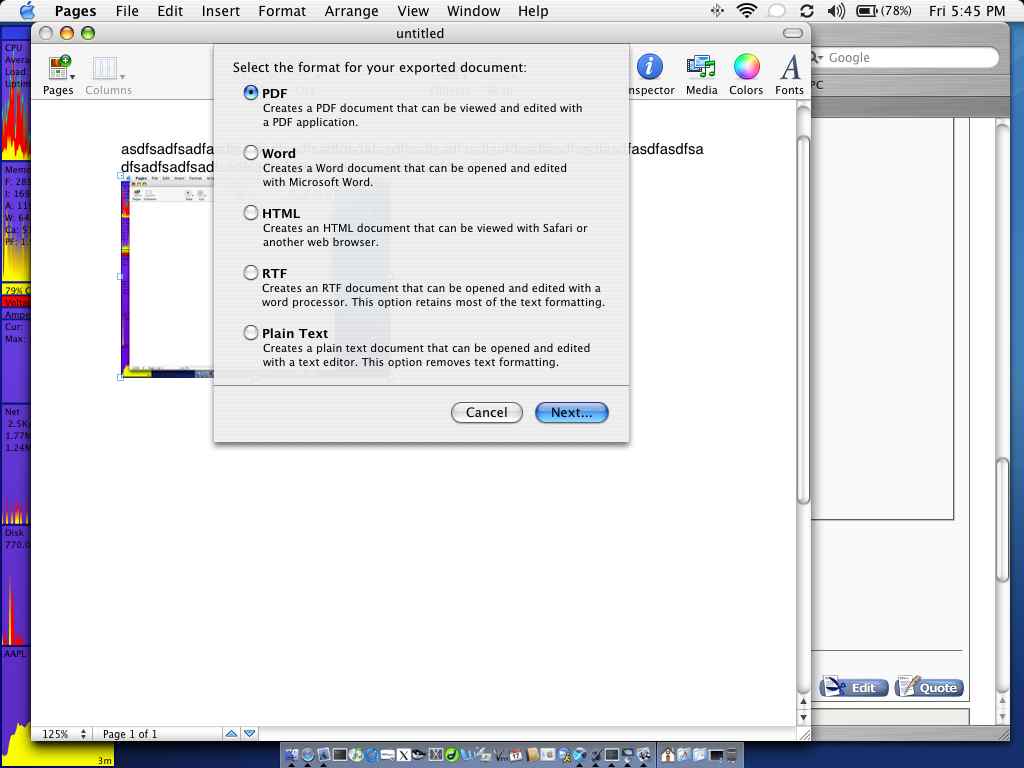Open the 125% zoom level popup
The height and width of the screenshot is (768, 1024).
point(63,734)
